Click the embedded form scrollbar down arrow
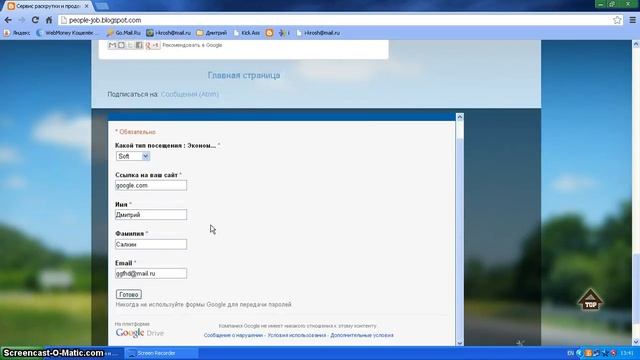The width and height of the screenshot is (640, 360). 460,343
